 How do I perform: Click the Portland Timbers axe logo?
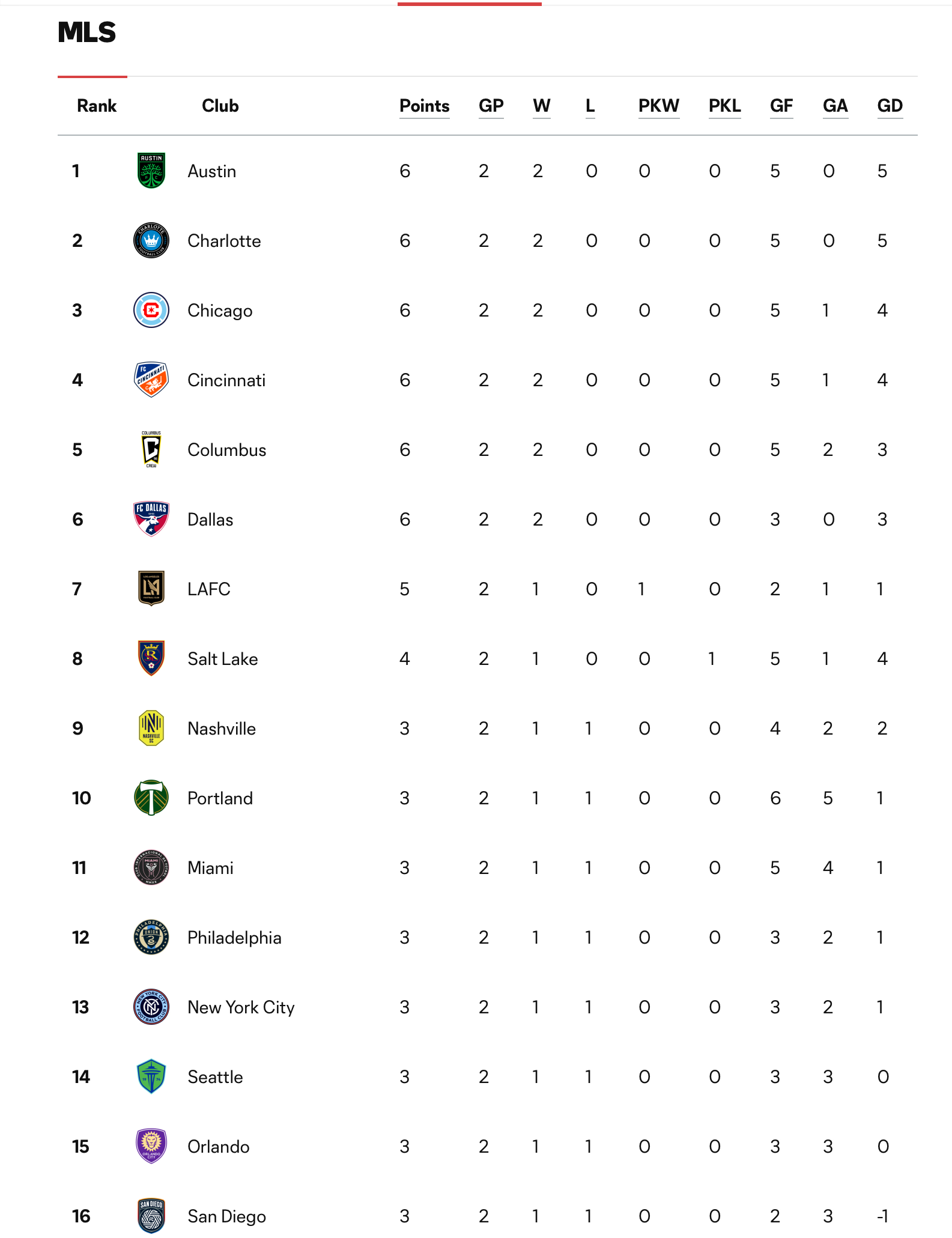click(151, 798)
